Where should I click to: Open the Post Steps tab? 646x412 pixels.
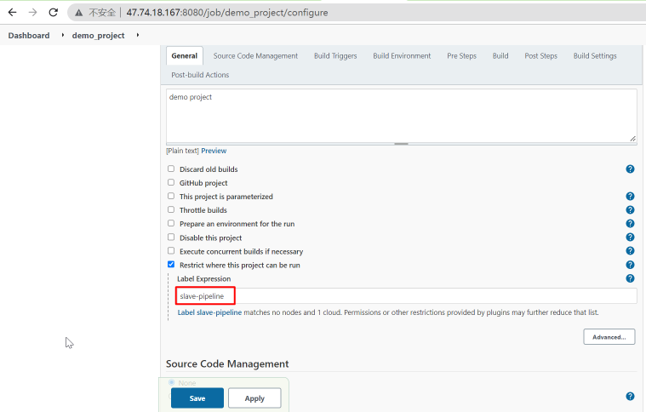click(x=541, y=56)
